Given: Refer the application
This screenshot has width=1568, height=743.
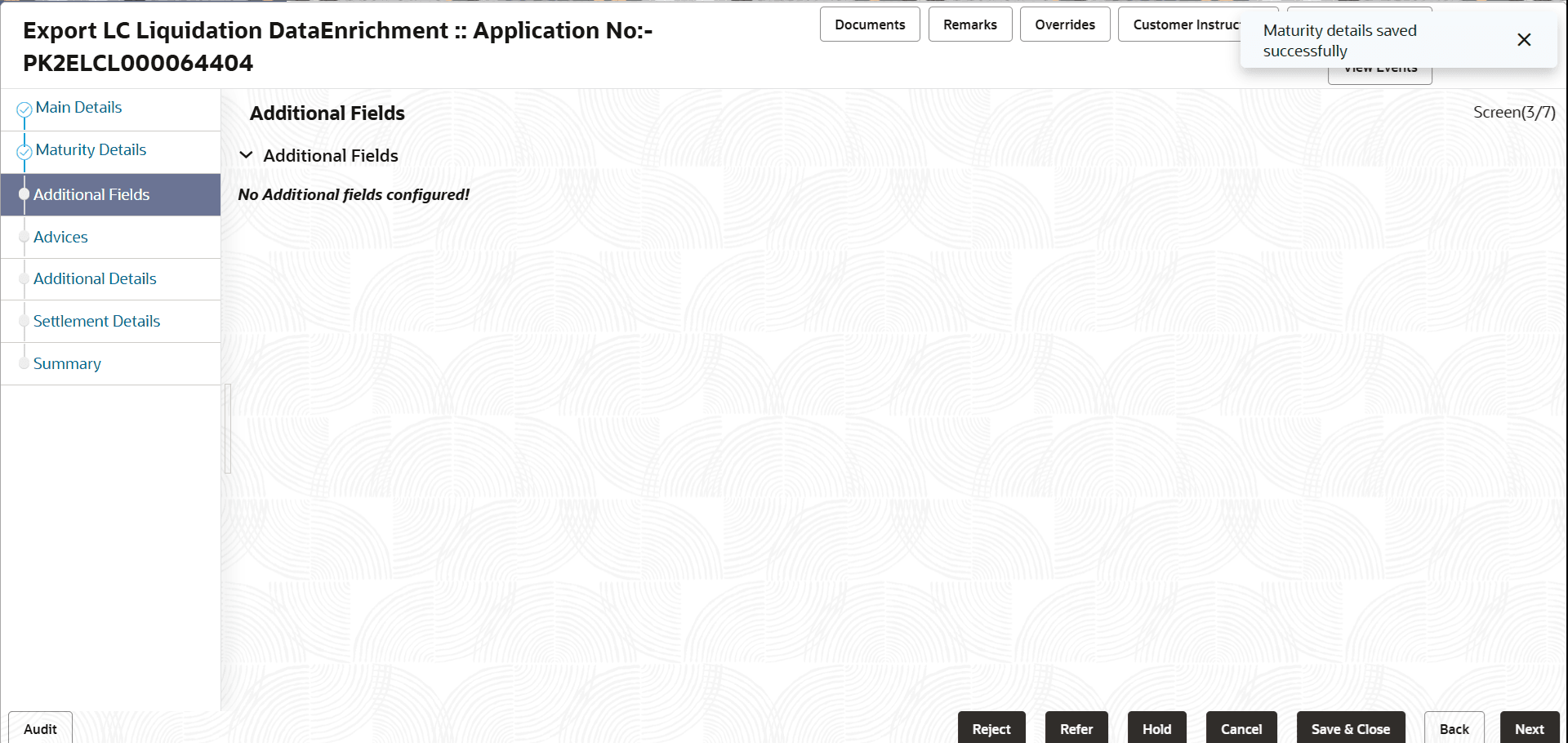Looking at the screenshot, I should 1076,728.
